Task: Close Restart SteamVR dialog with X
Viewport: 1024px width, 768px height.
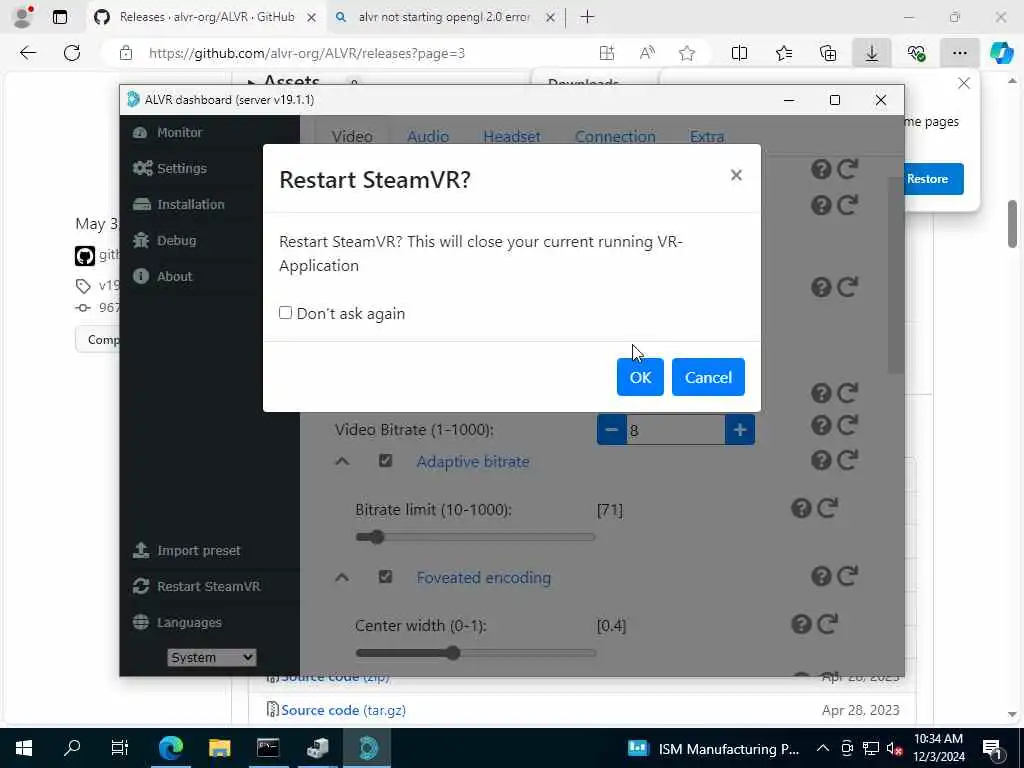Action: 736,175
